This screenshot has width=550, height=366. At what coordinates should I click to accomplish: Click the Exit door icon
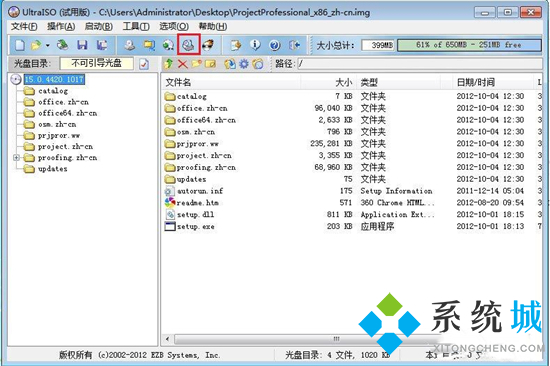pyautogui.click(x=294, y=45)
